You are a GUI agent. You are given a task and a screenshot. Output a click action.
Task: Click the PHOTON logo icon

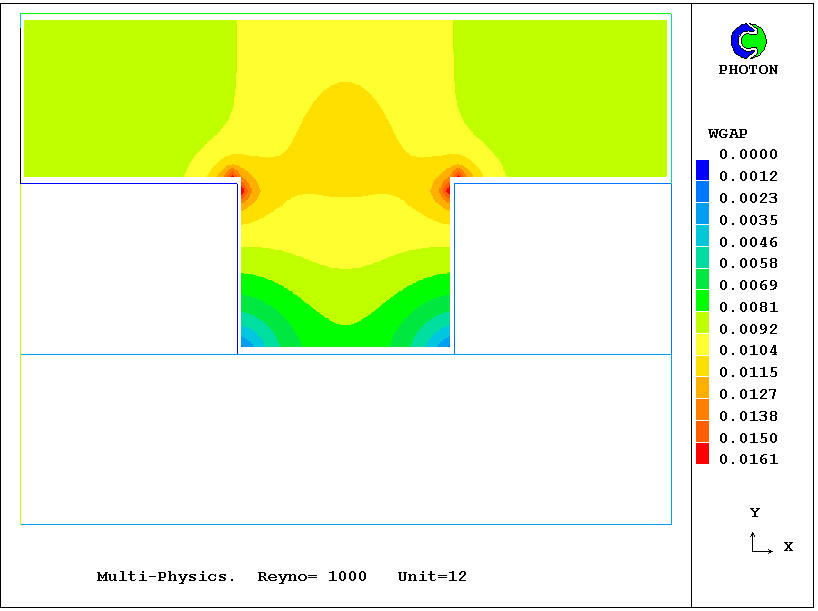click(x=748, y=41)
